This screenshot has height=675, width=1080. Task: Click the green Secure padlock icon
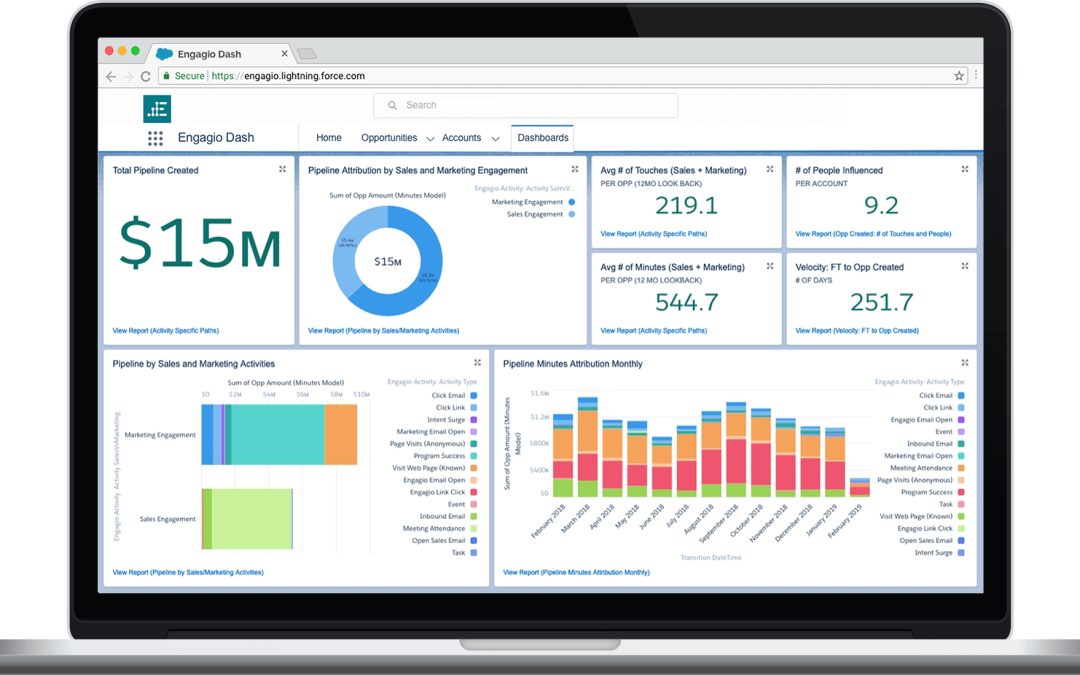(x=166, y=76)
